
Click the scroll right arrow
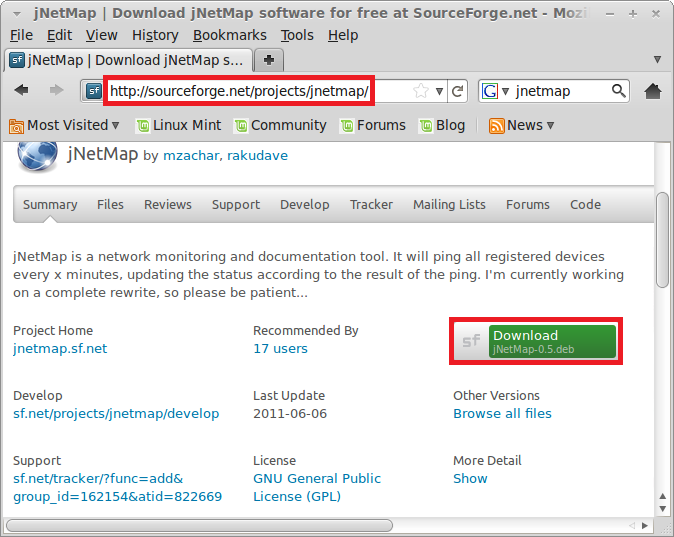[x=644, y=525]
